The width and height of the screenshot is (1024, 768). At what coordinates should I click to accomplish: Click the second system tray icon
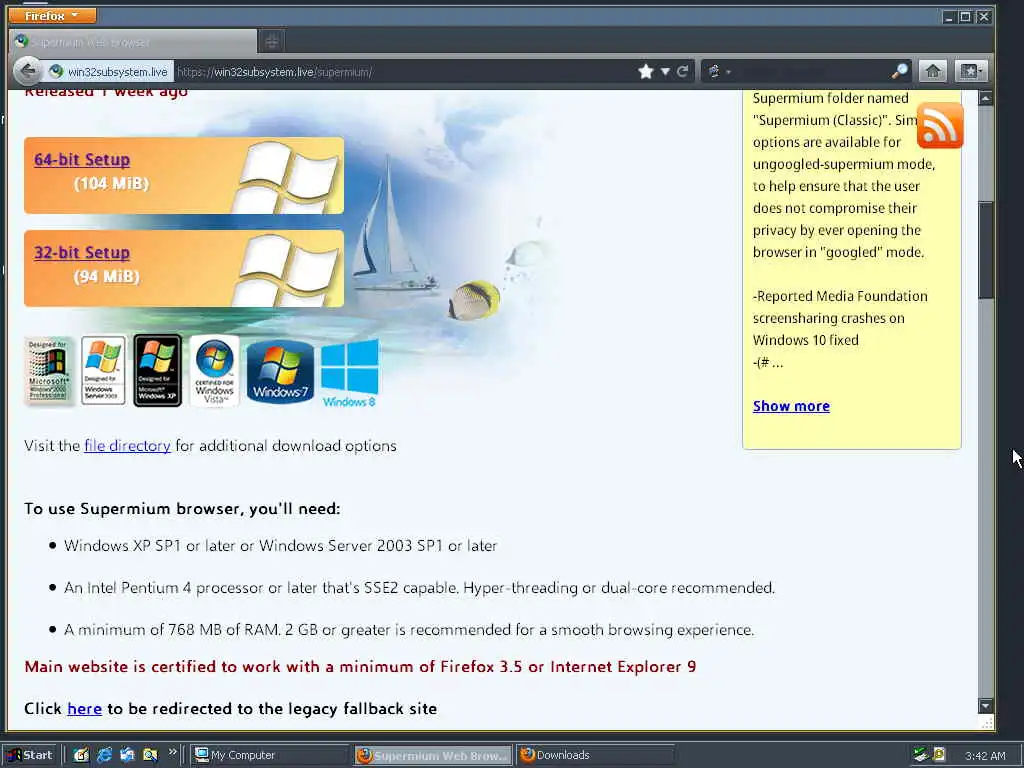tap(939, 755)
